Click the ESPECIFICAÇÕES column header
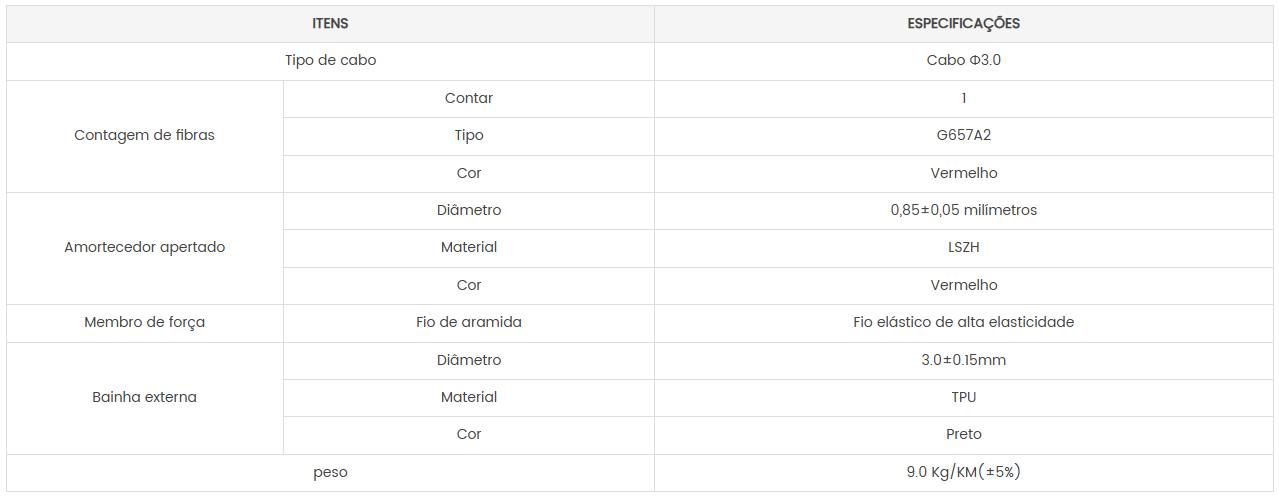 (x=963, y=24)
